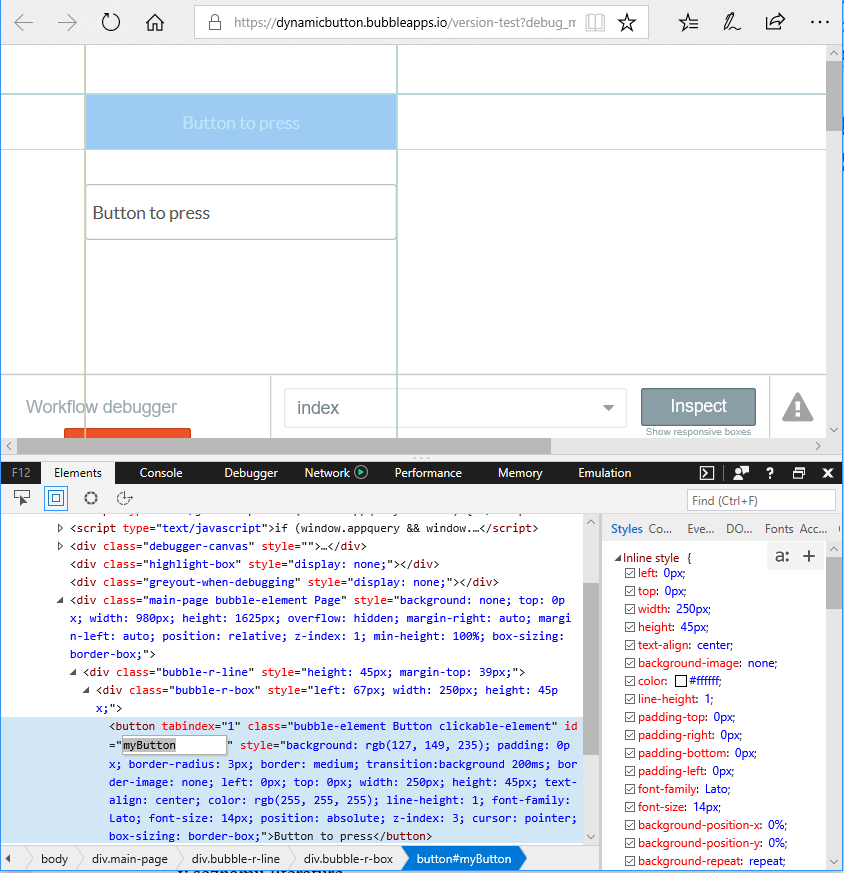The height and width of the screenshot is (873, 844).
Task: Click the network recording play icon
Action: 361,473
